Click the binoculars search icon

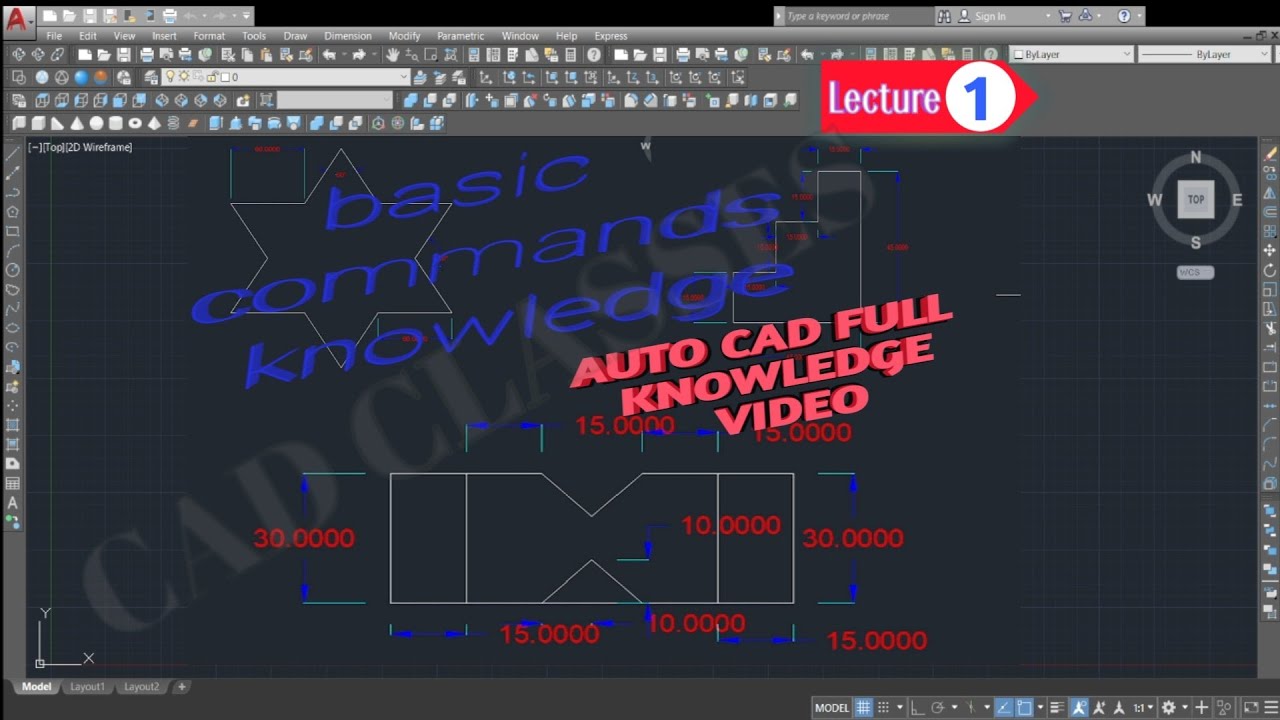[945, 16]
